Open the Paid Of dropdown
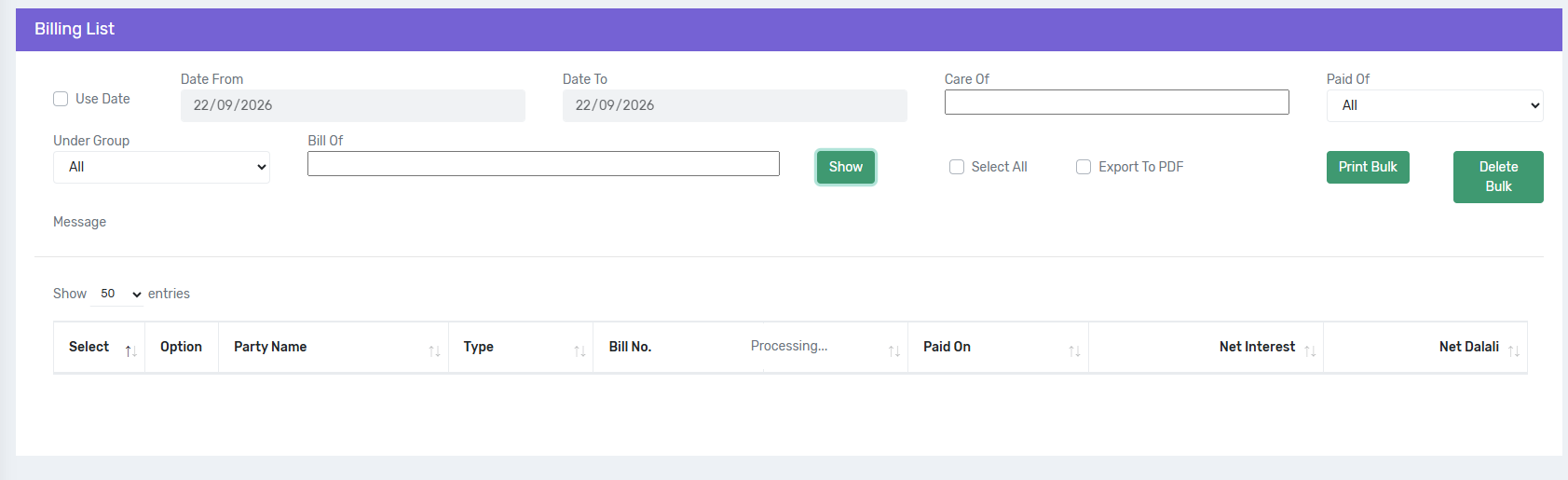This screenshot has height=480, width=1568. tap(1435, 105)
